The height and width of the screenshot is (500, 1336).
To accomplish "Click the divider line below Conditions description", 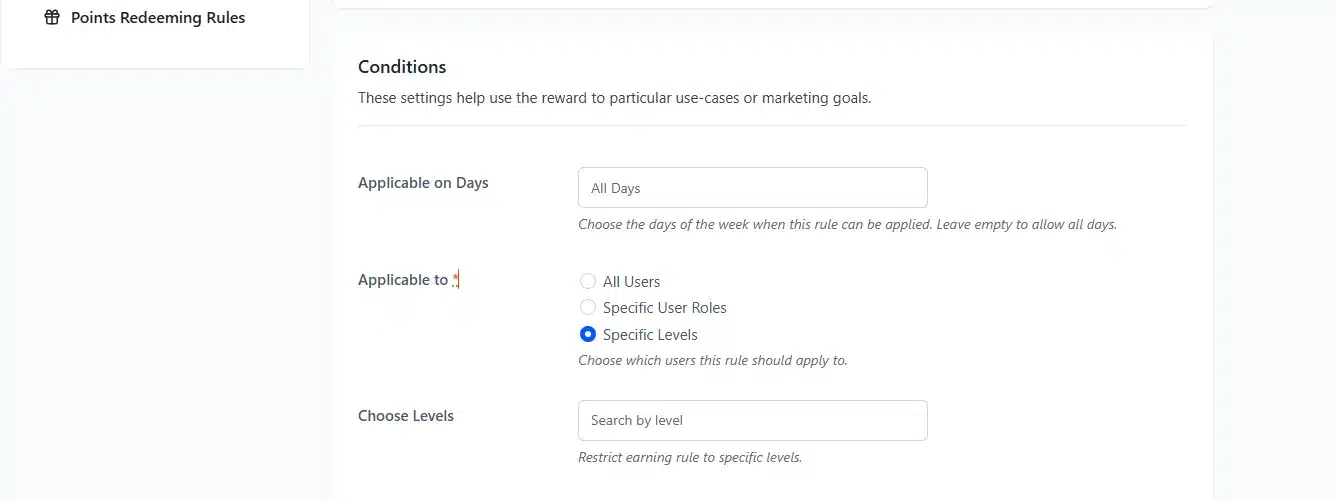I will point(772,126).
